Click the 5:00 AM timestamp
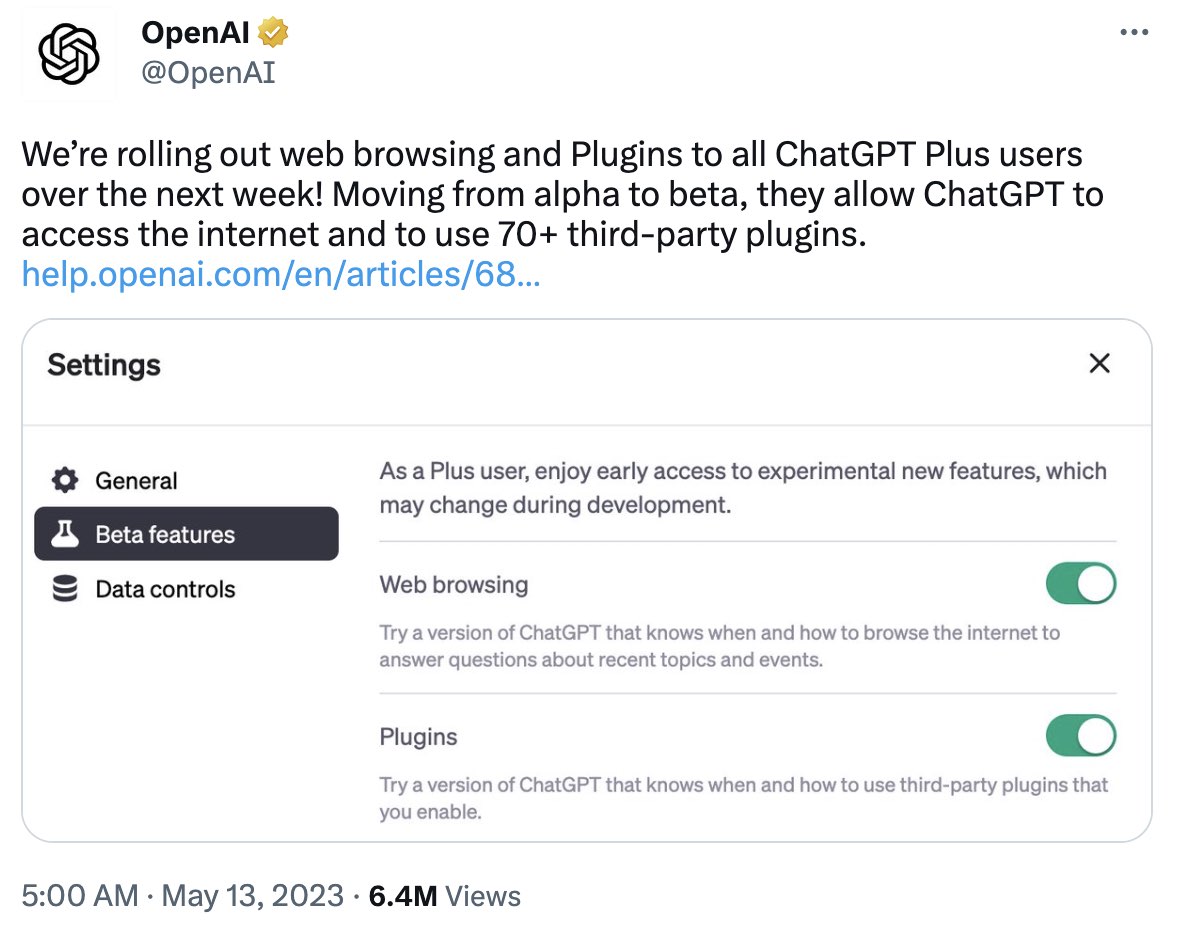This screenshot has height=946, width=1178. pyautogui.click(x=80, y=896)
